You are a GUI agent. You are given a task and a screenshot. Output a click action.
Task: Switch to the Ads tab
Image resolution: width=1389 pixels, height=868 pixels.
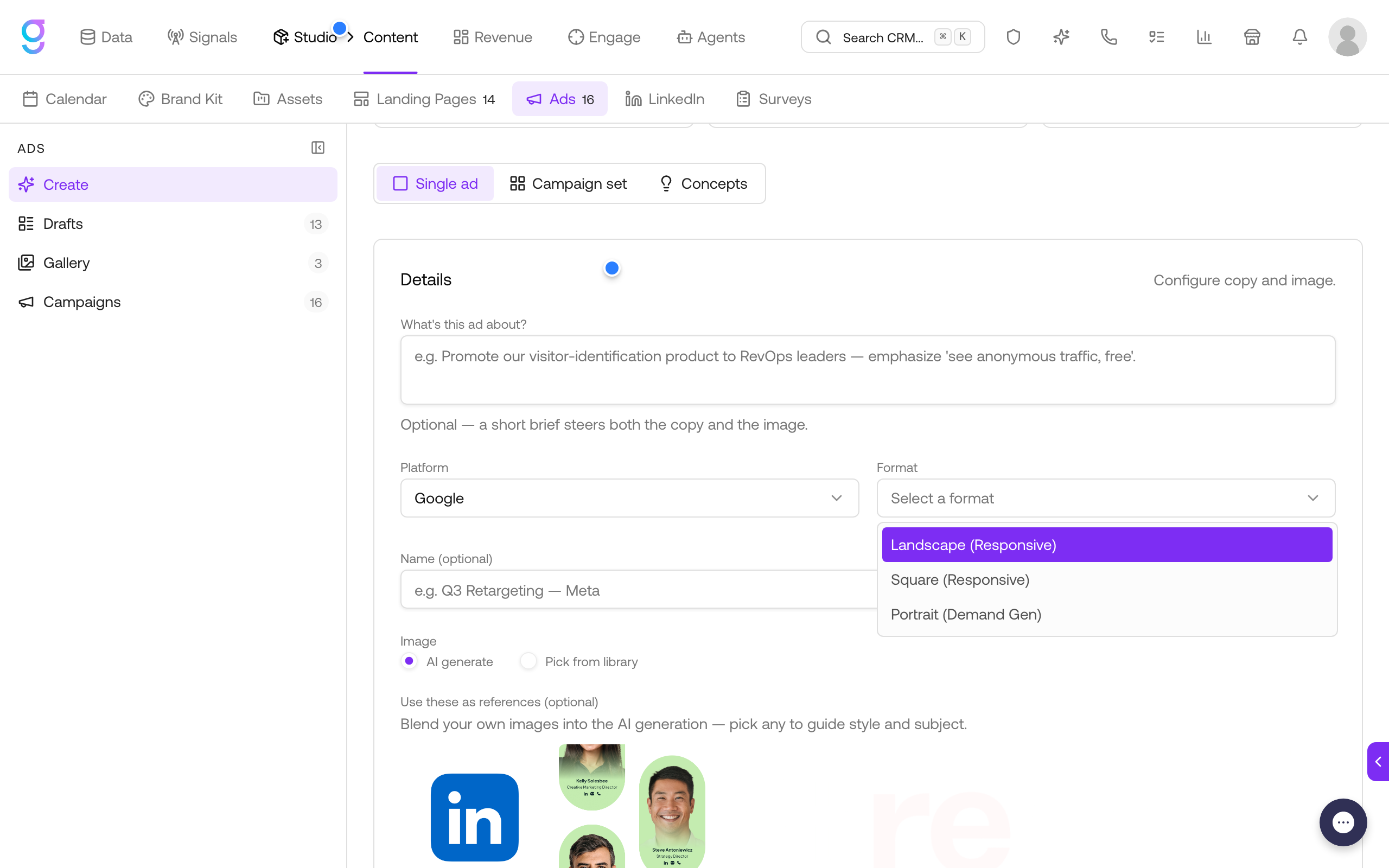pyautogui.click(x=559, y=99)
